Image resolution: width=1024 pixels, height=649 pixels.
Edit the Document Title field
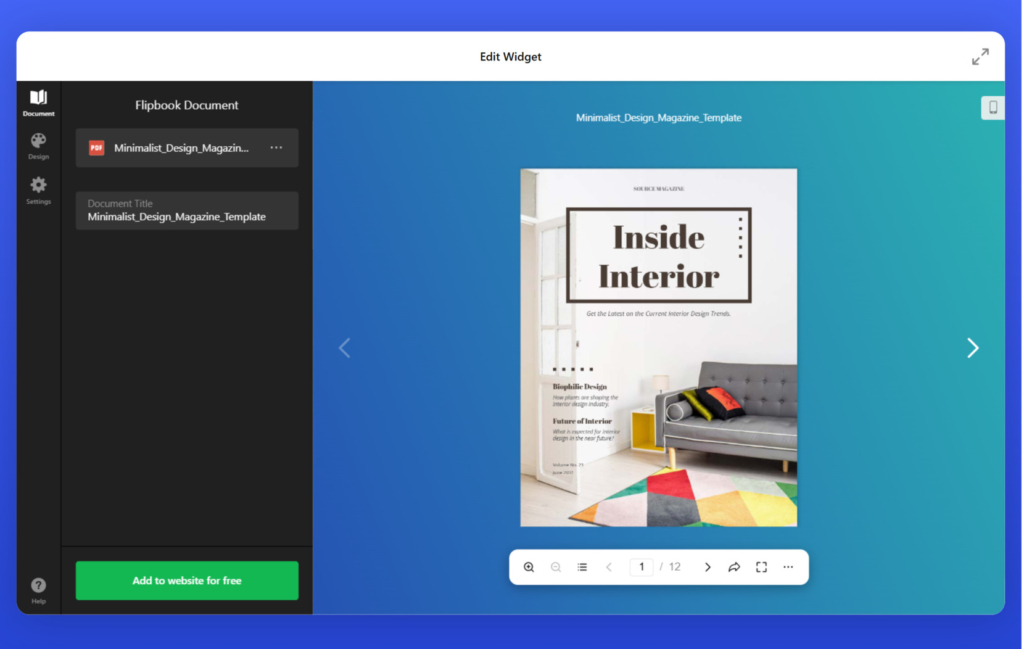[186, 215]
